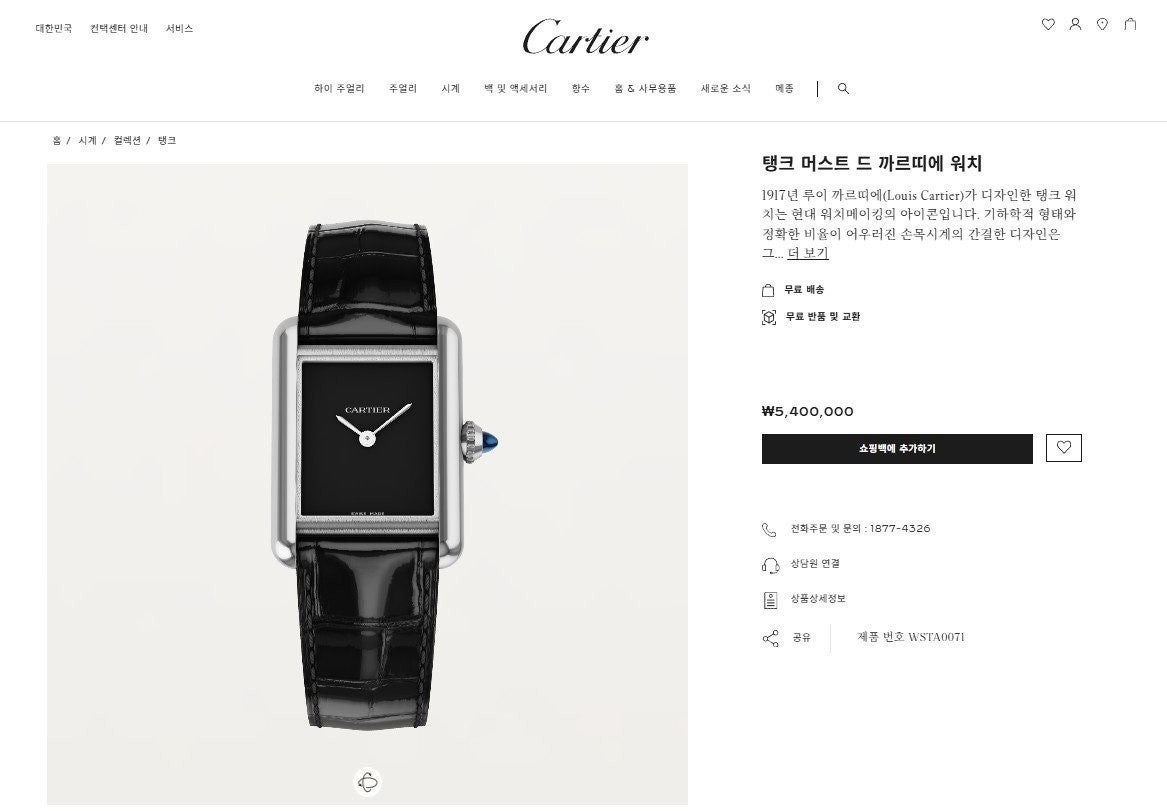Open the 시계 navigation menu

click(450, 89)
